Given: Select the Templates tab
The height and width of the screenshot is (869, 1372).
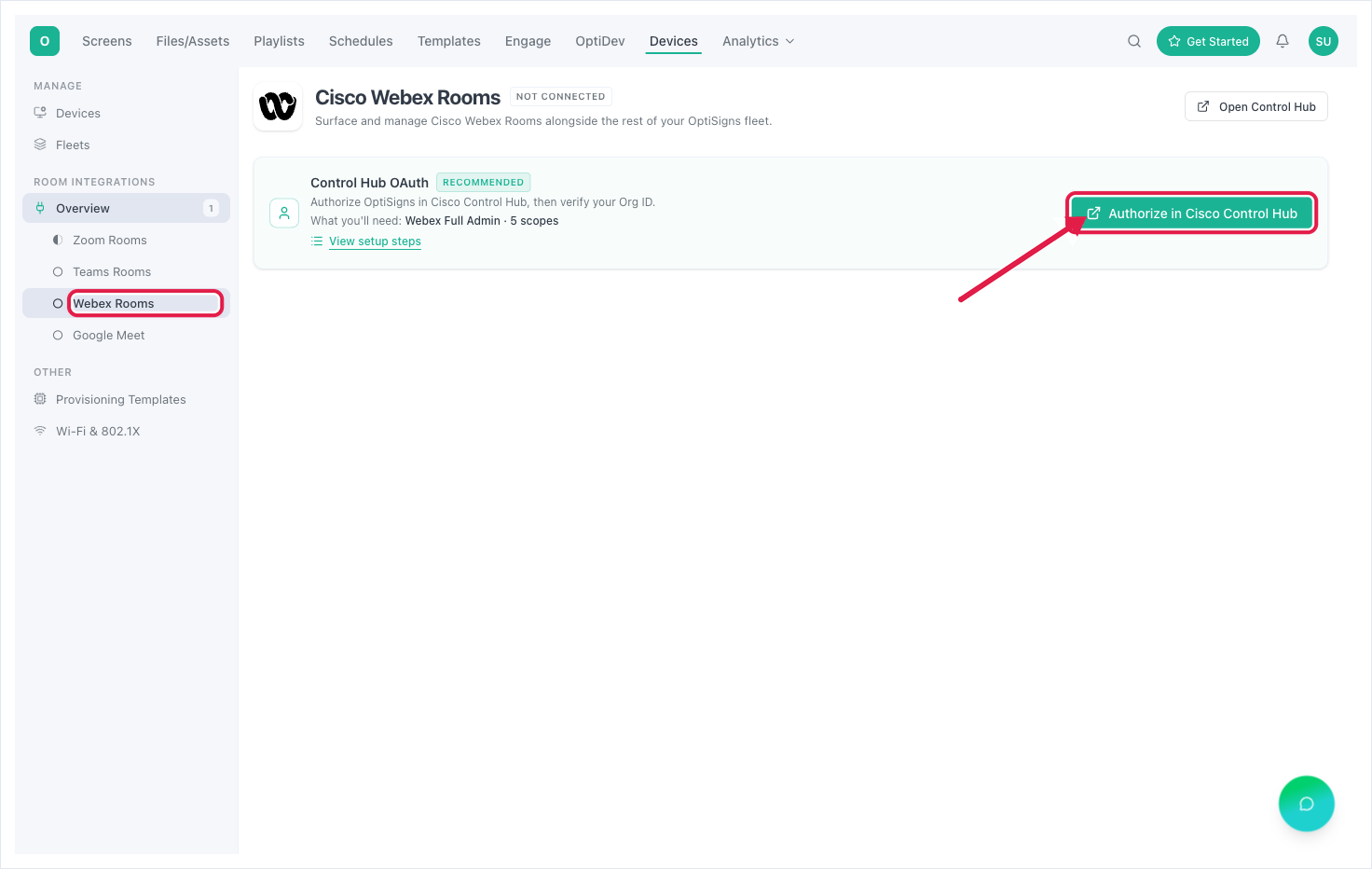Looking at the screenshot, I should [449, 41].
